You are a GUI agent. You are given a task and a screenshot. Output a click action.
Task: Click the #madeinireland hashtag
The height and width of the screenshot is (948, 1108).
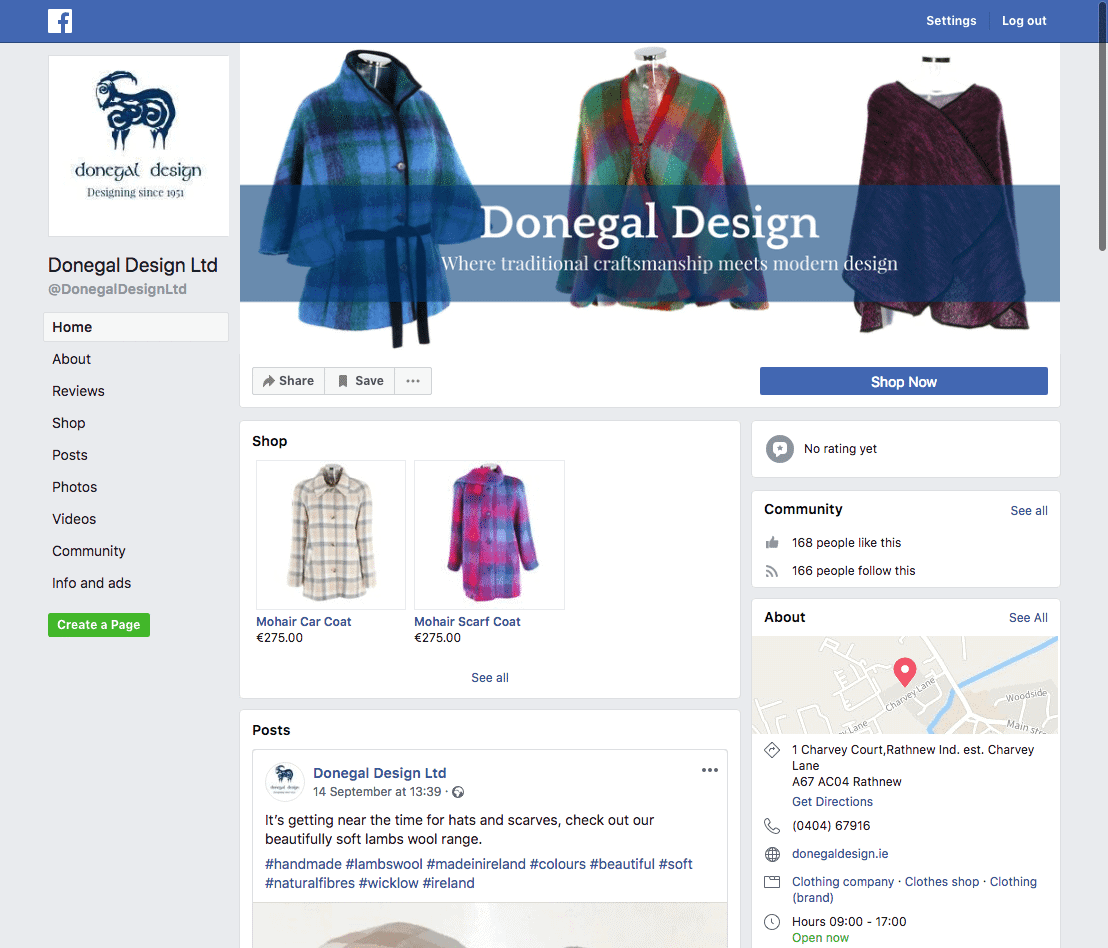point(476,864)
